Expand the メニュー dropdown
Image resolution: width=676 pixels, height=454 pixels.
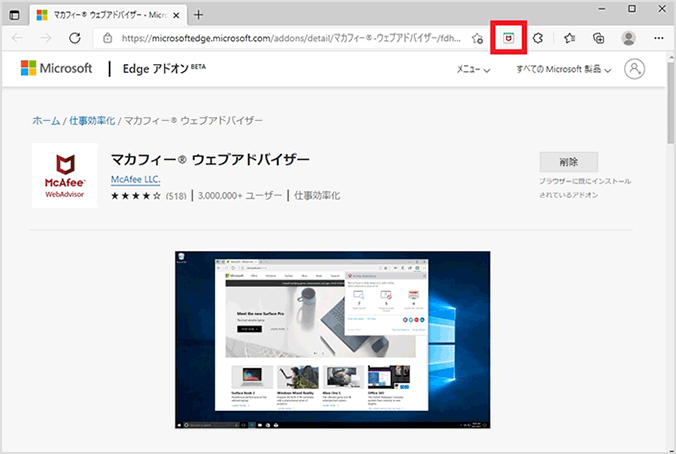point(473,69)
